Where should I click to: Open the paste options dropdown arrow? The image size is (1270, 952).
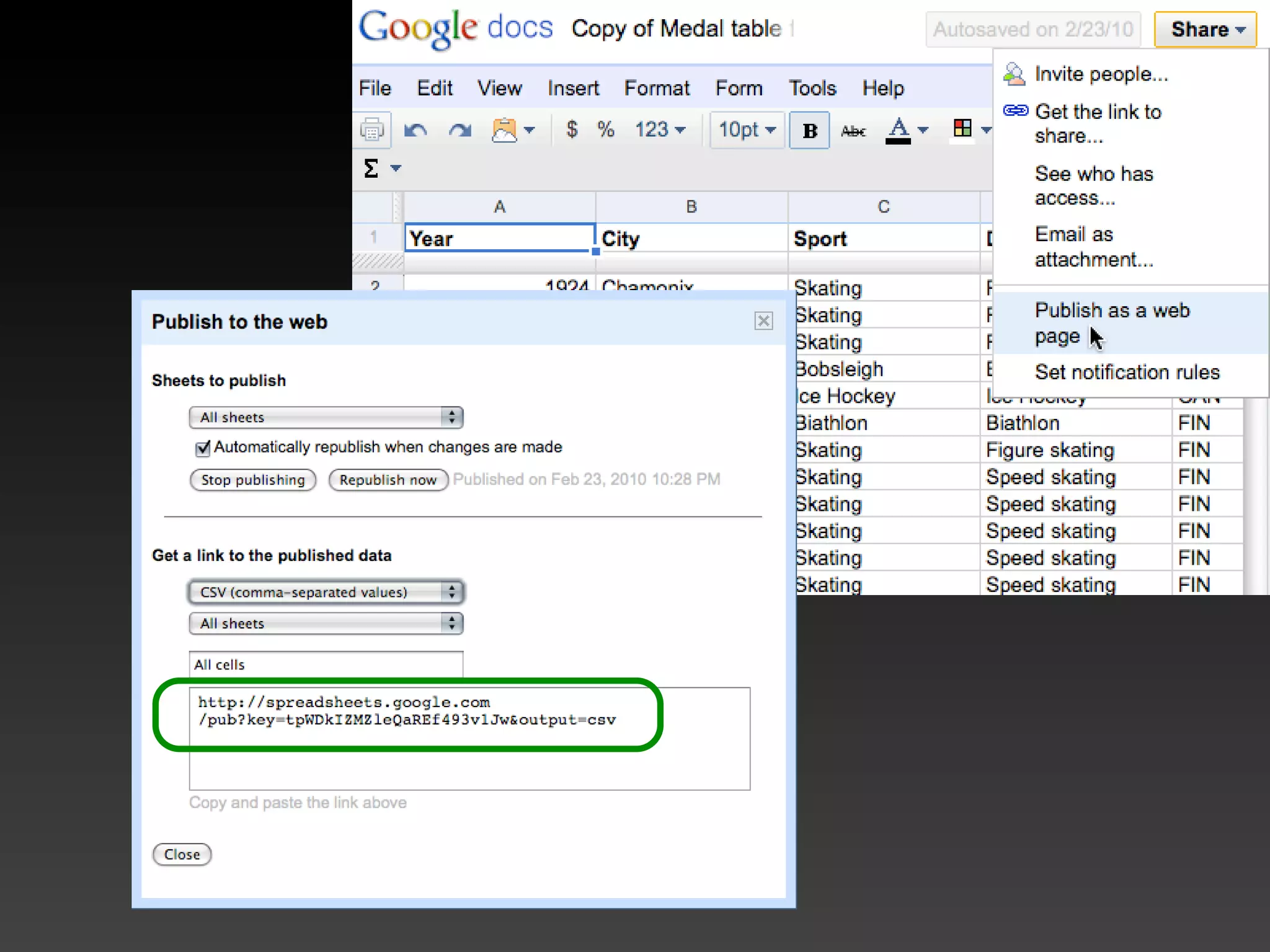point(530,130)
